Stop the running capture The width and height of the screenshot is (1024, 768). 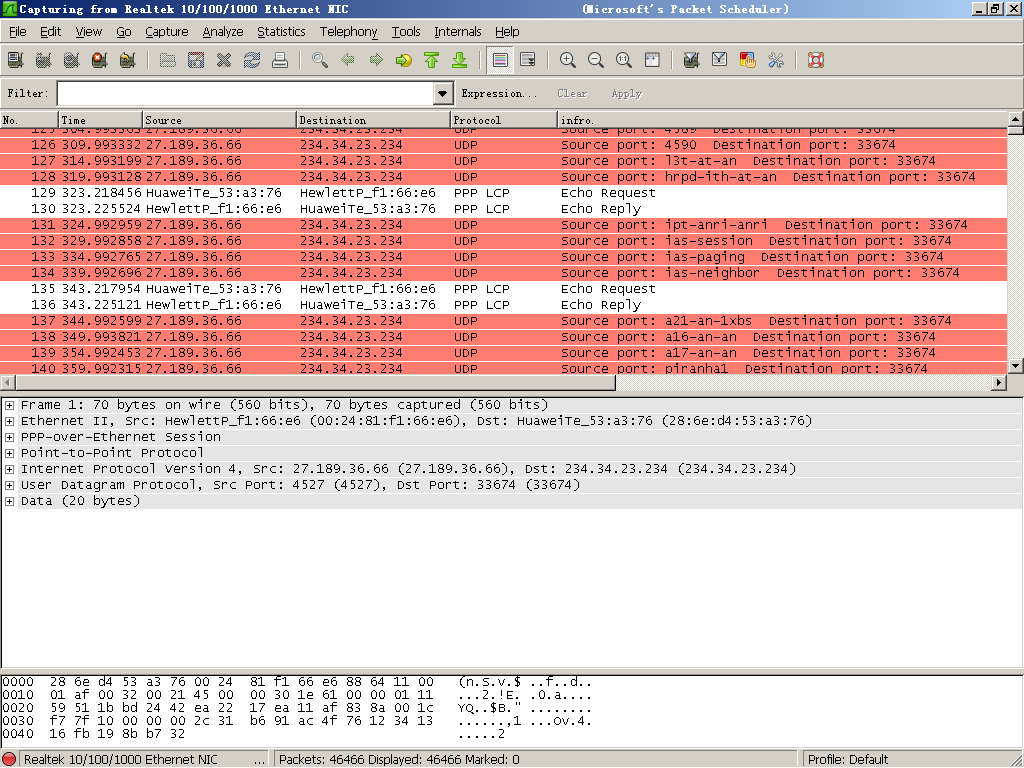pos(100,60)
